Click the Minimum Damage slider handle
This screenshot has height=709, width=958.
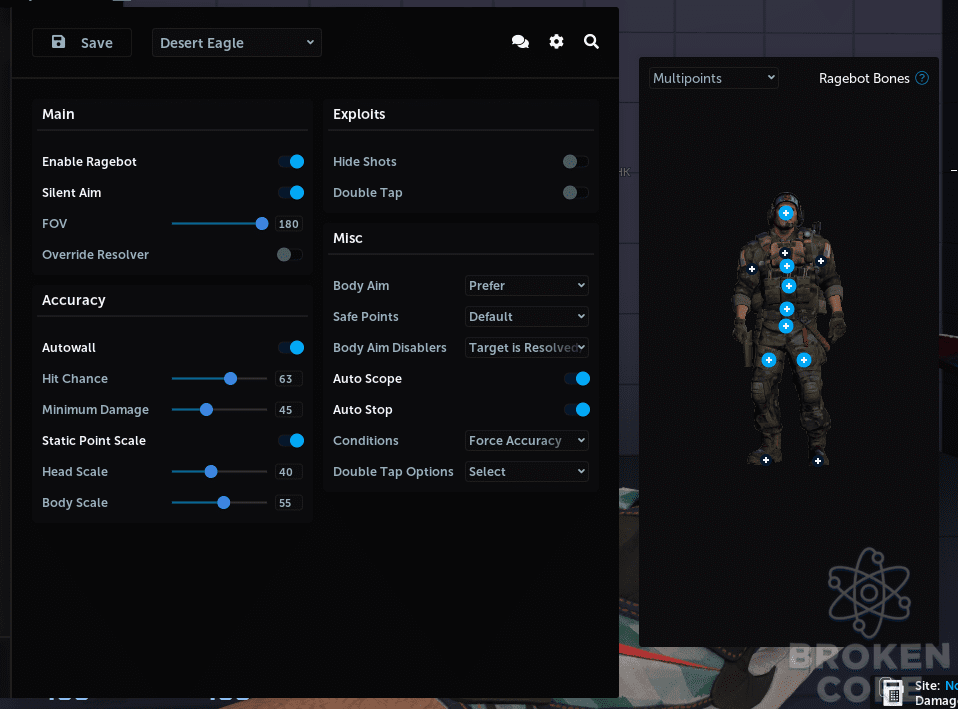[207, 410]
